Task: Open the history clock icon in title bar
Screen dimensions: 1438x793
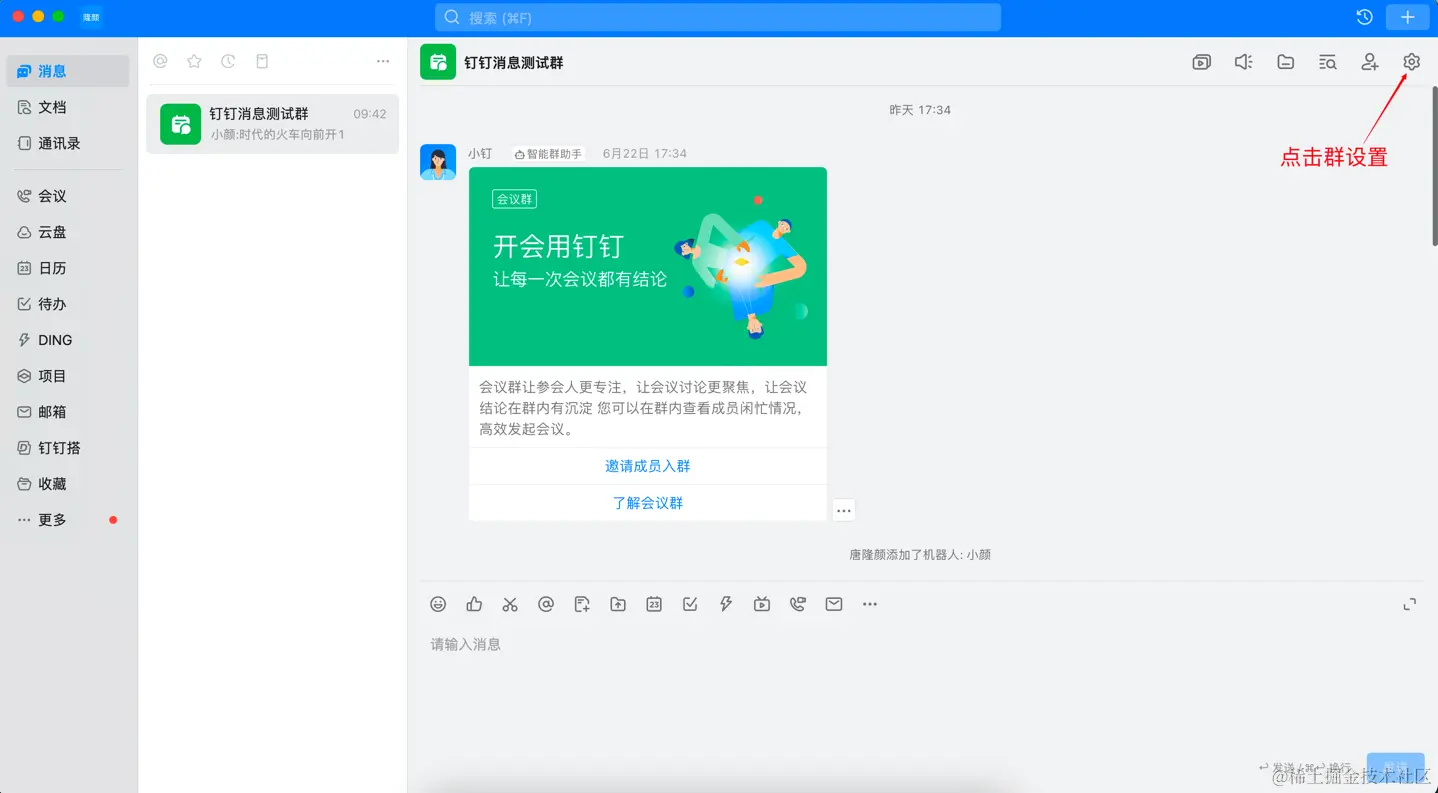Action: pyautogui.click(x=1364, y=17)
